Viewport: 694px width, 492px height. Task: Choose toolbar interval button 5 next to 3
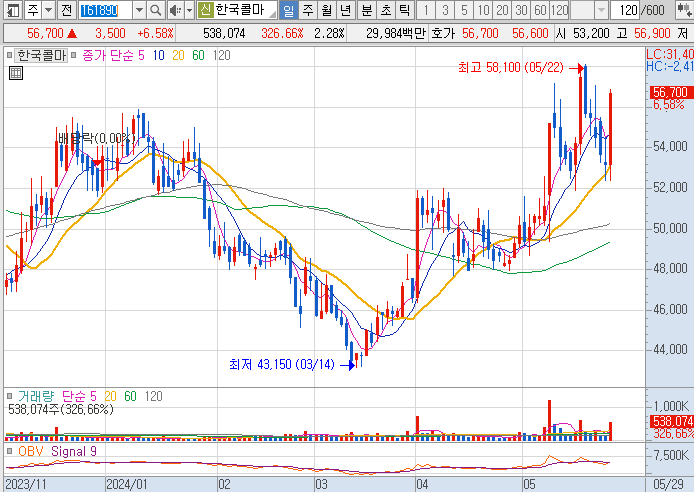(464, 10)
